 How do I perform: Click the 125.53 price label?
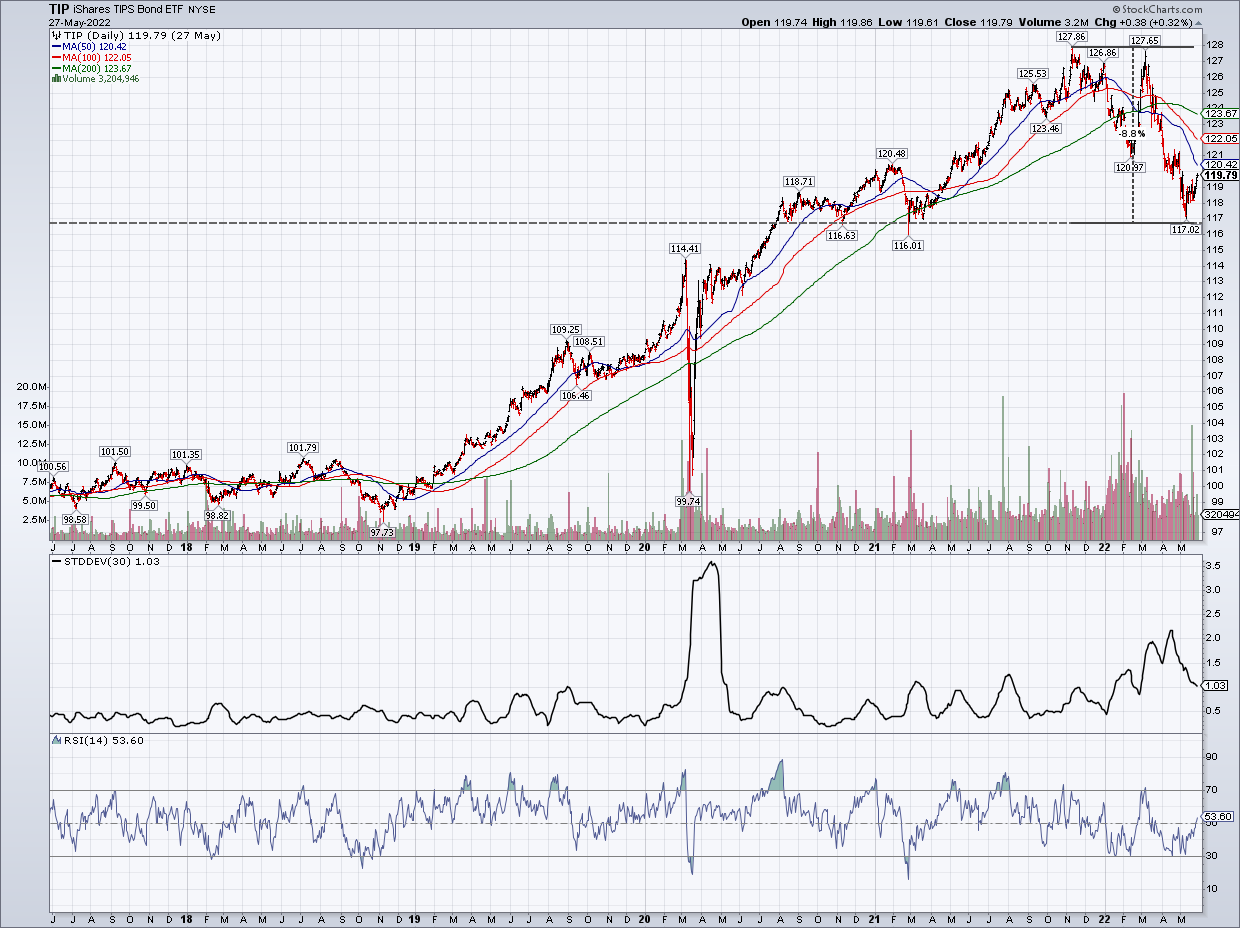(1033, 73)
